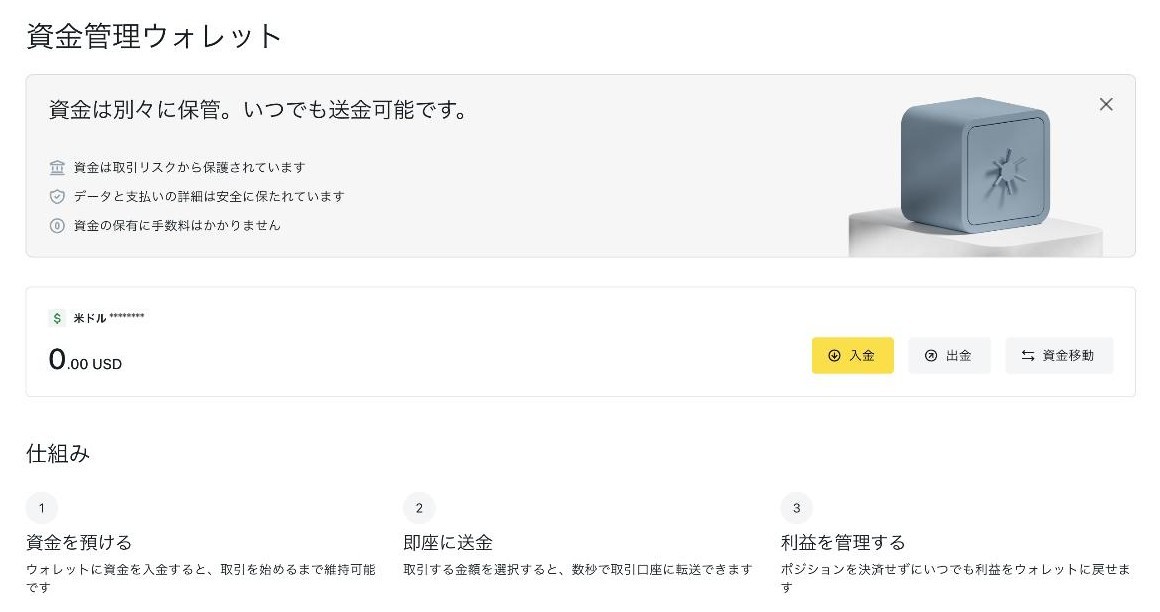This screenshot has height=612, width=1160.
Task: Click the shield icon beside データと支払いの詳細
Action: click(x=57, y=197)
